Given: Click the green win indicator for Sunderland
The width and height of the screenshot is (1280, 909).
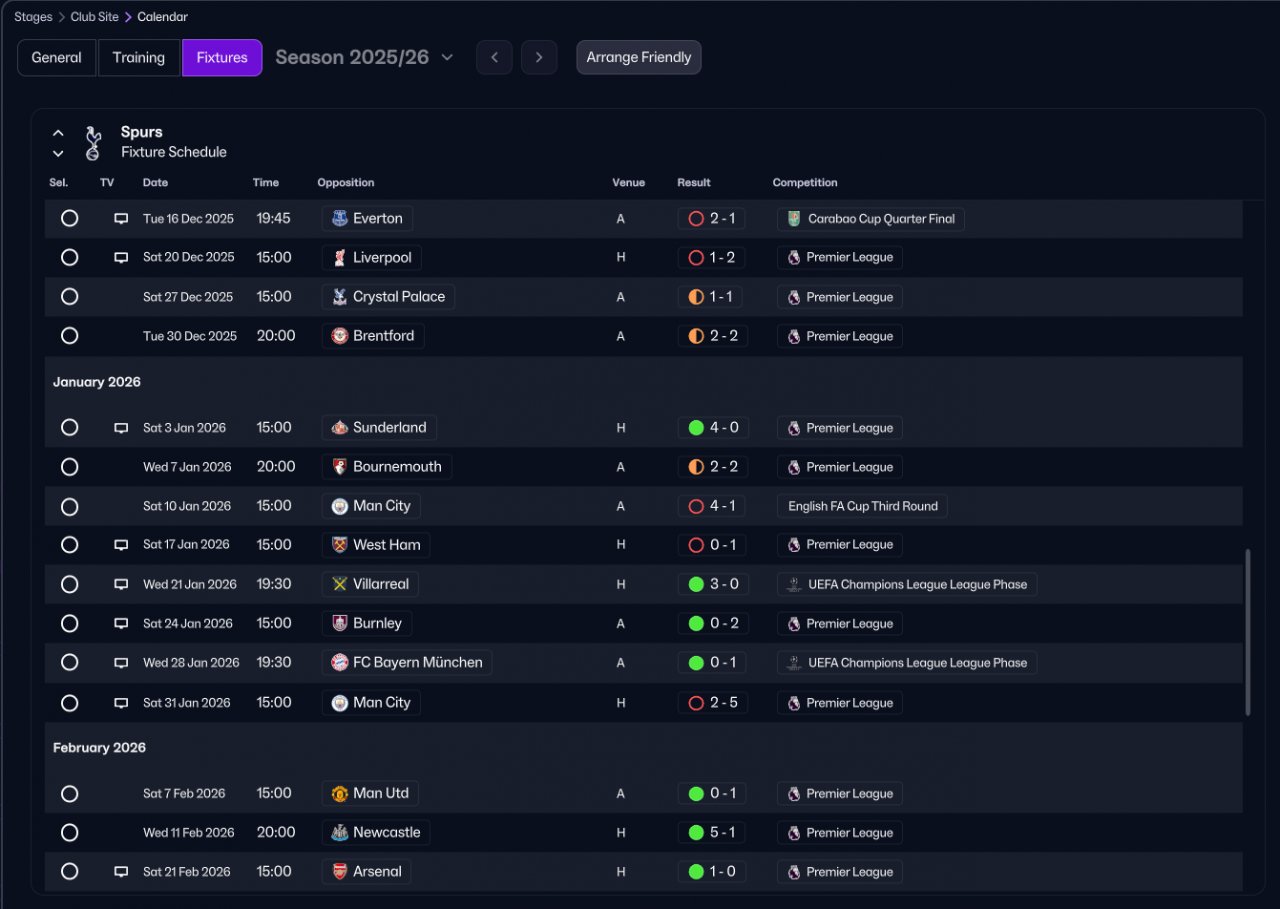Looking at the screenshot, I should tap(697, 428).
